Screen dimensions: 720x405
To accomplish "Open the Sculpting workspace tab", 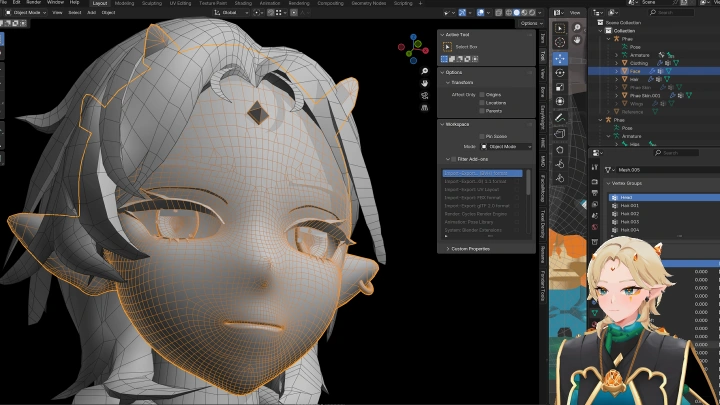I will (152, 3).
